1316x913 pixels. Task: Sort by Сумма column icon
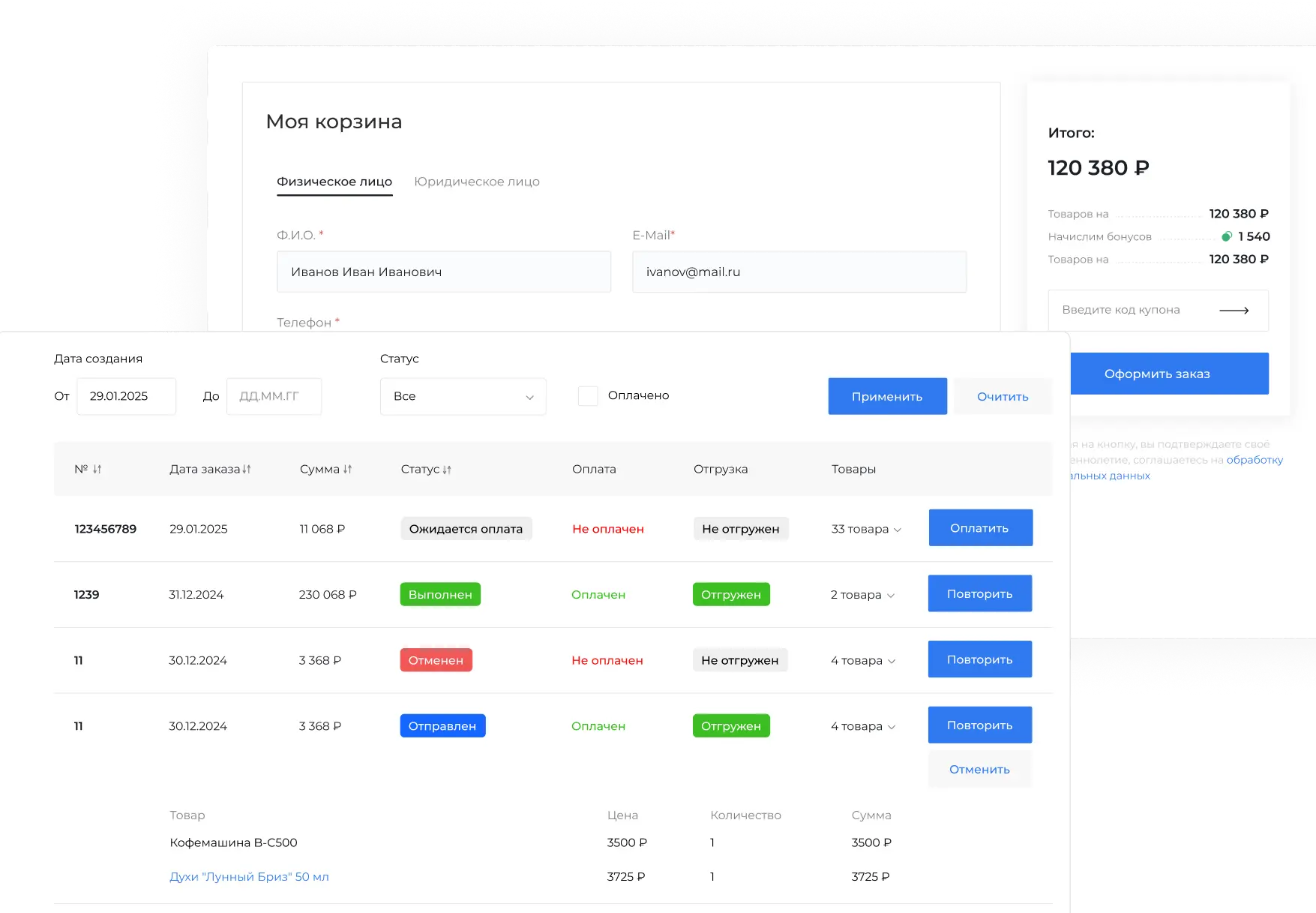[x=347, y=469]
